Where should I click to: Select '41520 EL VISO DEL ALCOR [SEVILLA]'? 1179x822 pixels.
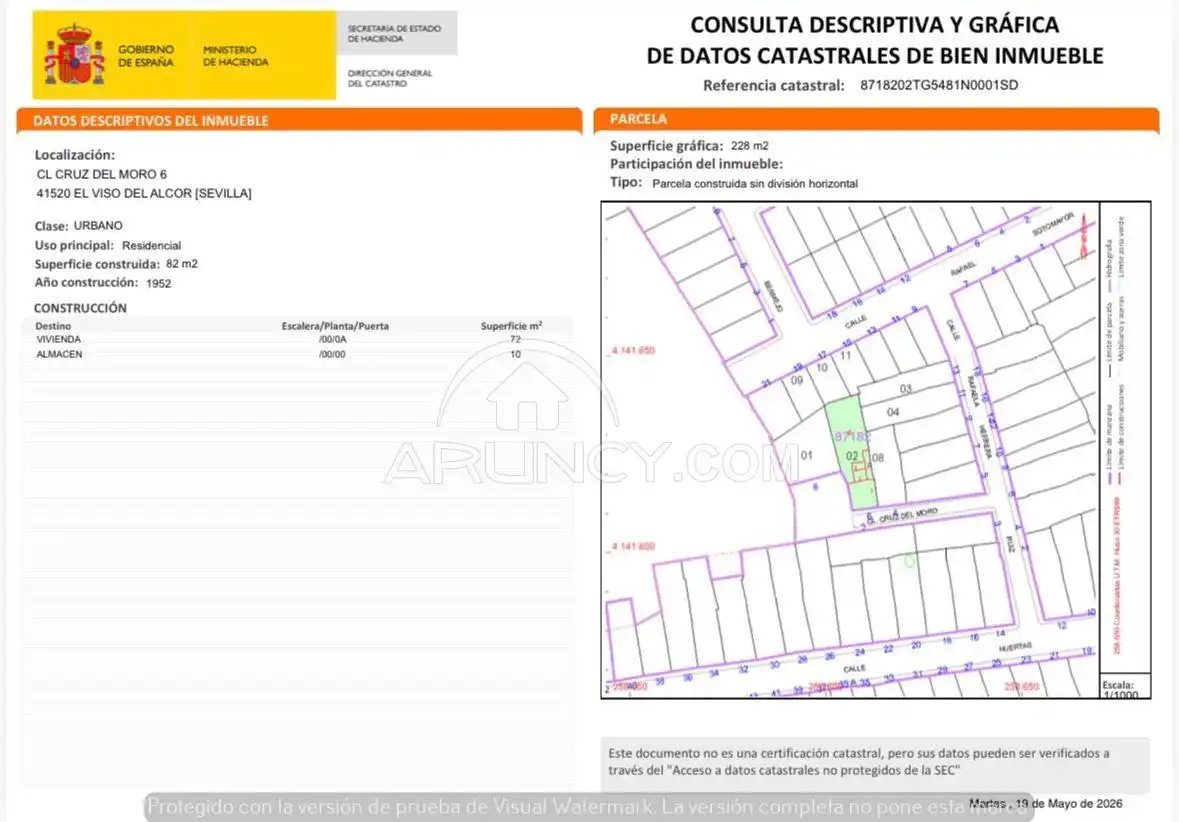coord(144,193)
